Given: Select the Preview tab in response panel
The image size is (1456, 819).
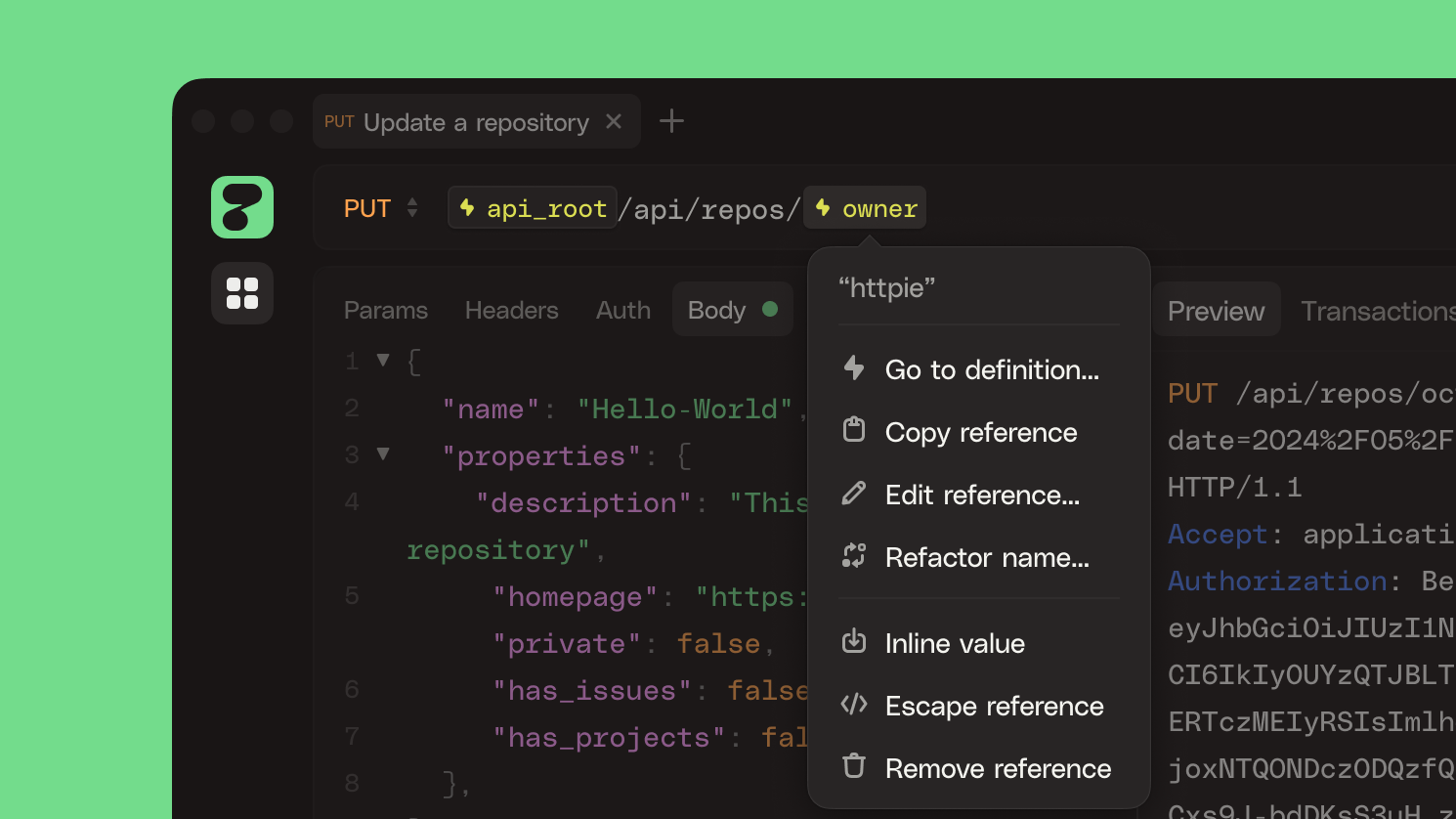Looking at the screenshot, I should (x=1216, y=312).
